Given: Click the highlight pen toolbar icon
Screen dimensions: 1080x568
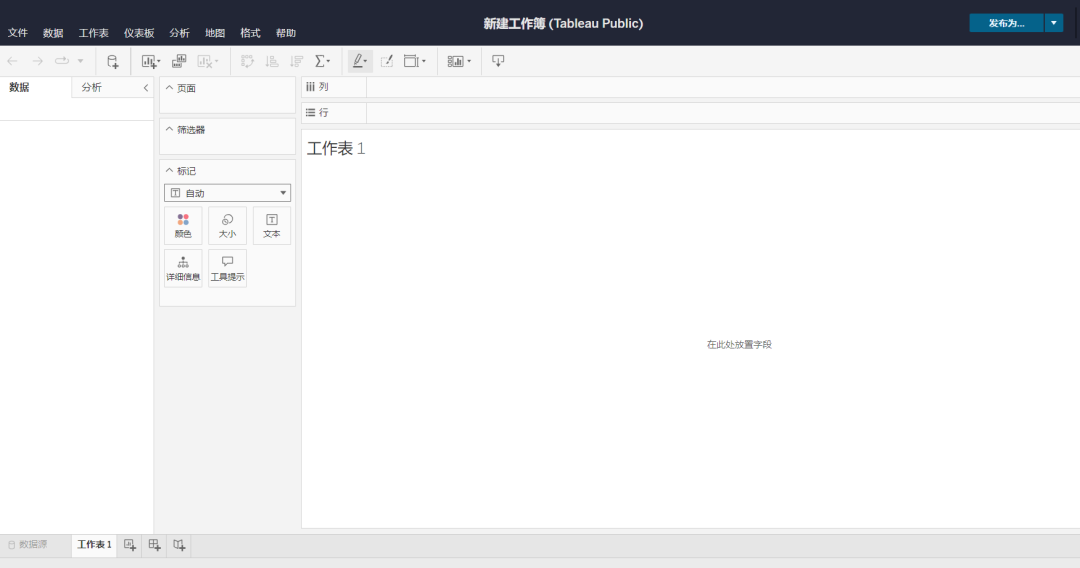Looking at the screenshot, I should pyautogui.click(x=360, y=61).
